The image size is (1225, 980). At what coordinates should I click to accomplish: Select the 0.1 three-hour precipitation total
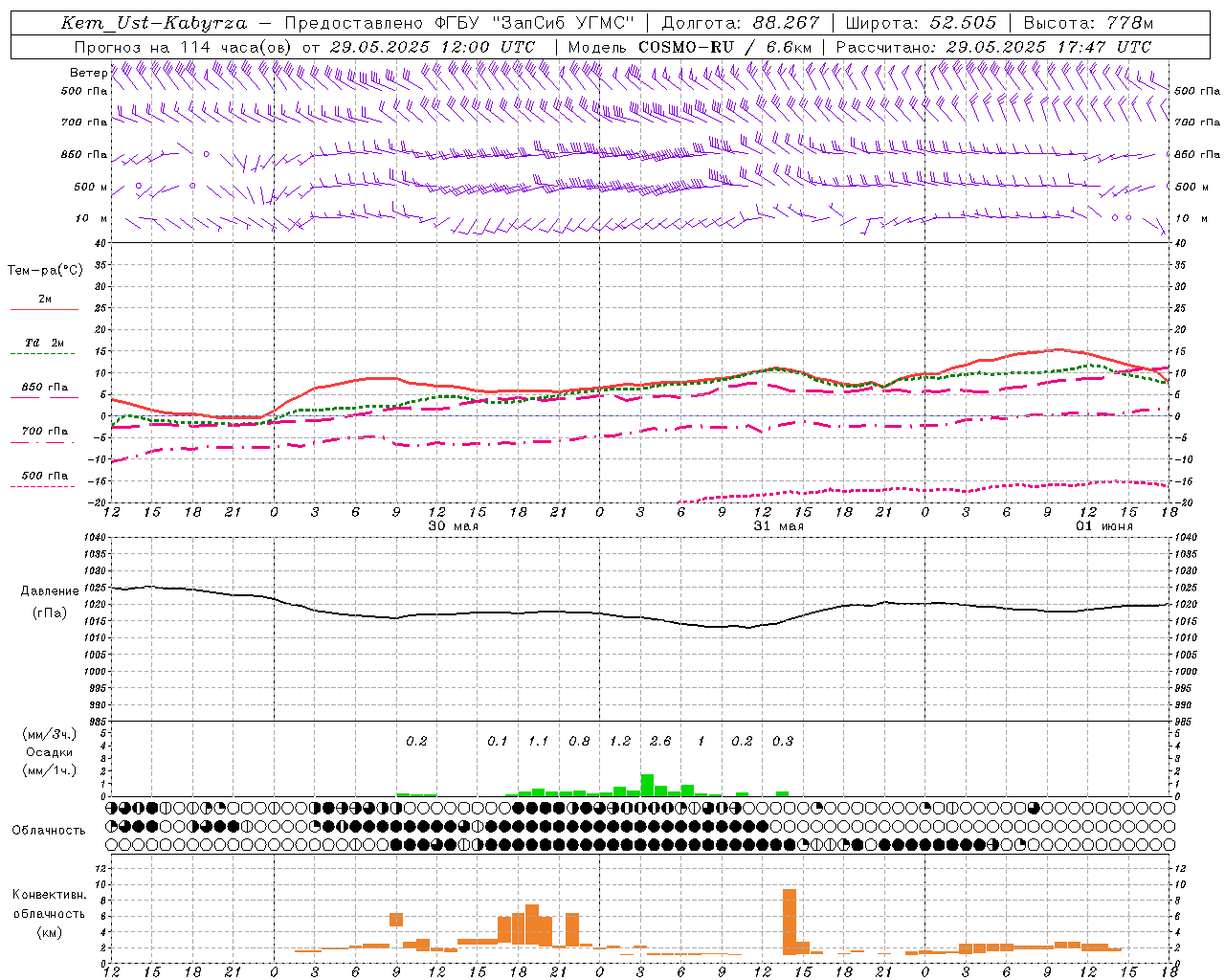coord(498,741)
